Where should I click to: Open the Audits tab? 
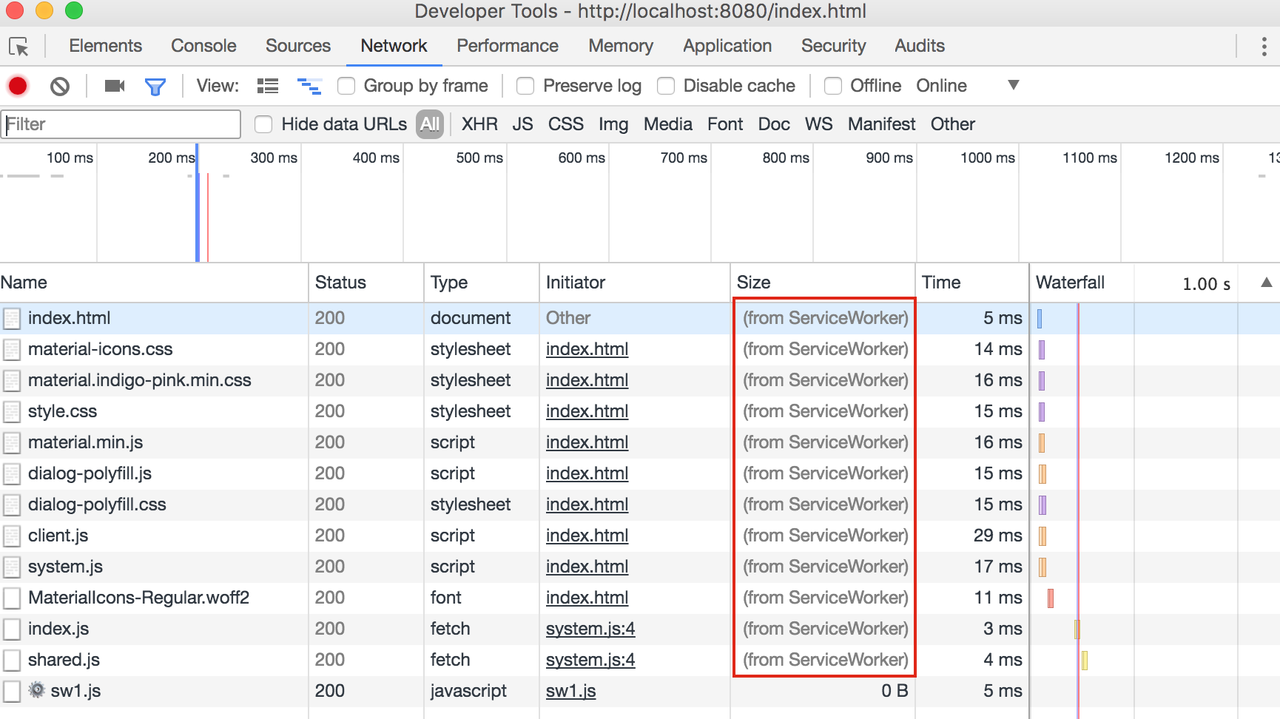coord(919,46)
